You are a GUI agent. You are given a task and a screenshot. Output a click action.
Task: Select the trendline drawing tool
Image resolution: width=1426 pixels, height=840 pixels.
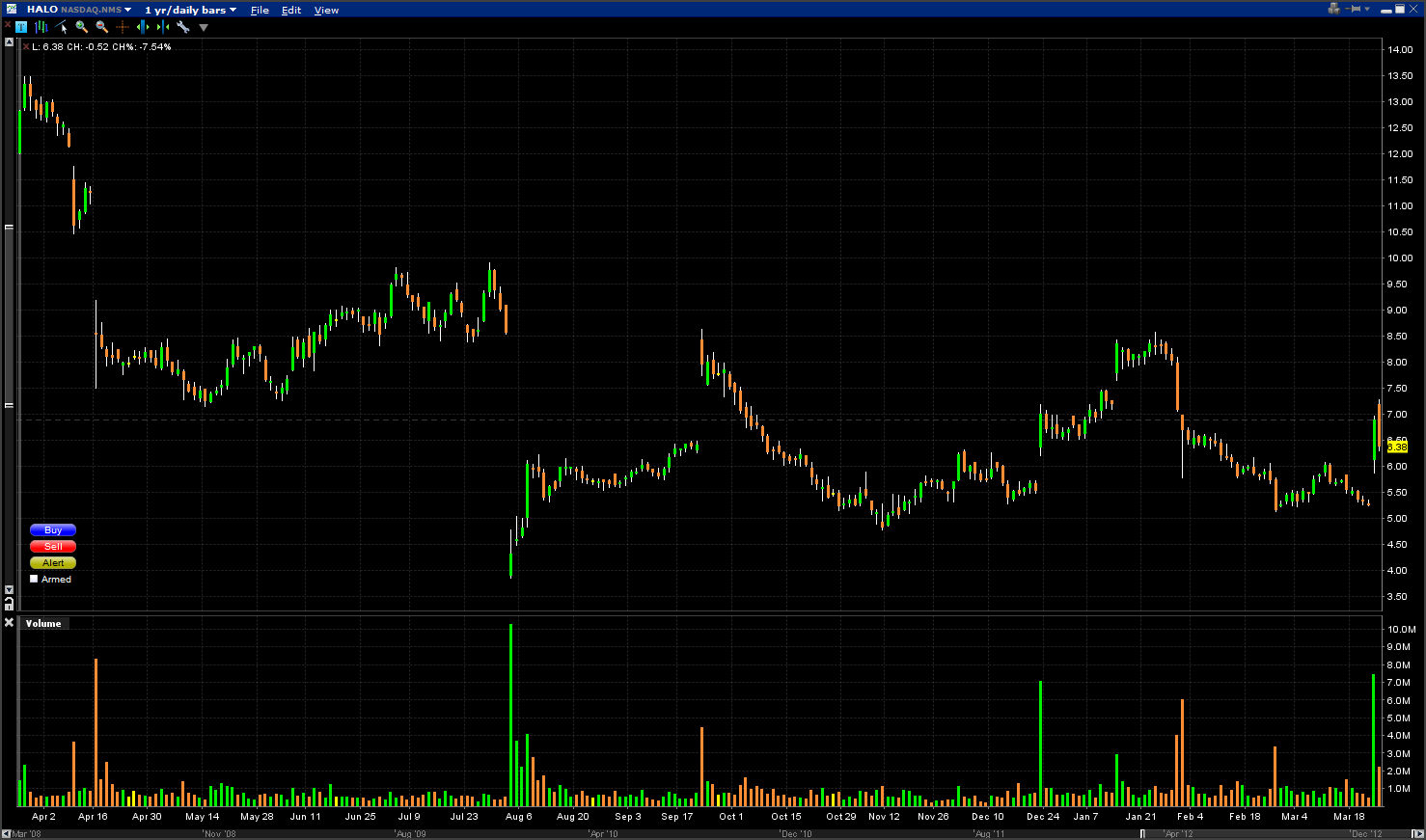click(62, 27)
